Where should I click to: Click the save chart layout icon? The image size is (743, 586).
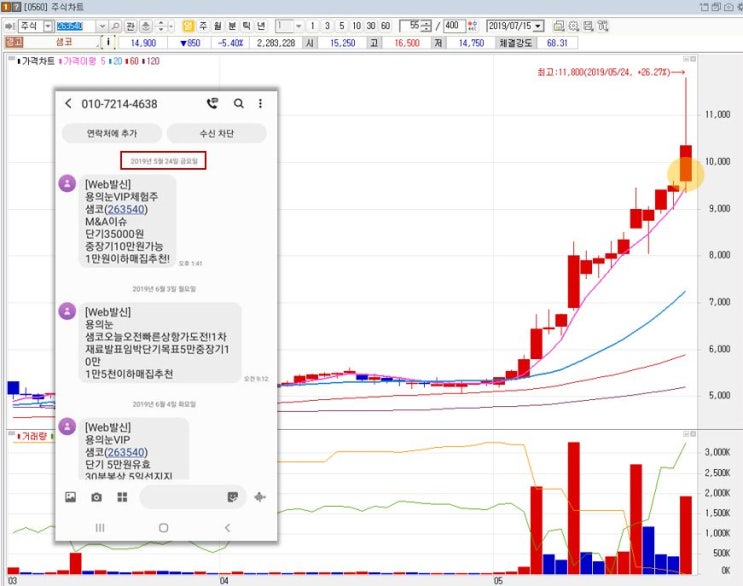point(588,26)
